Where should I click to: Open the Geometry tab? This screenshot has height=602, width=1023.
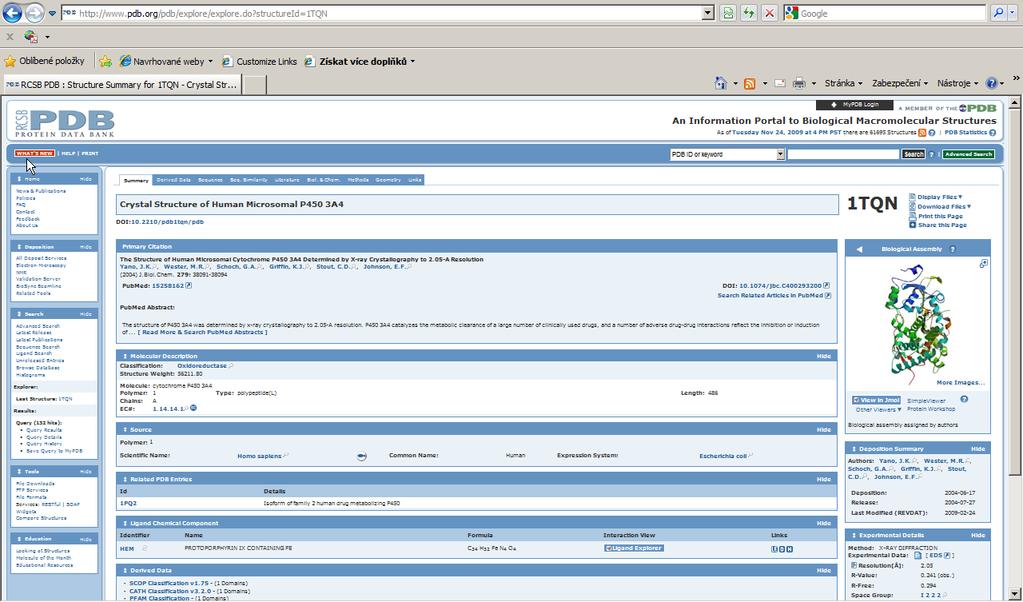tap(388, 180)
